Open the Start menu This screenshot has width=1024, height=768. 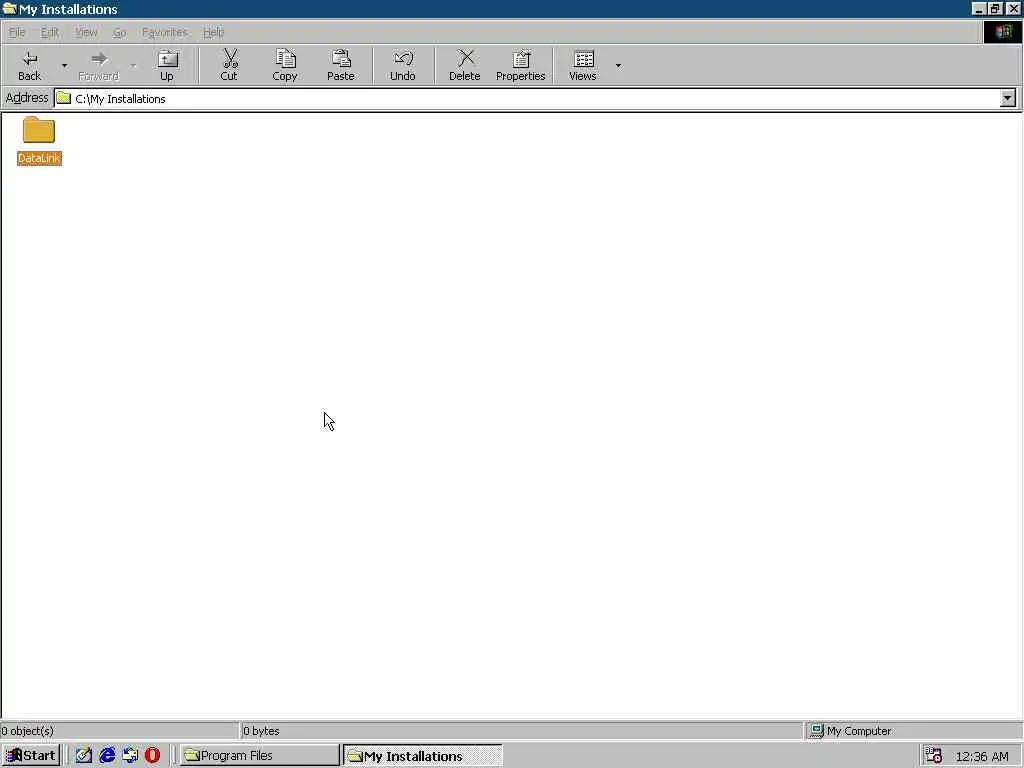coord(31,756)
